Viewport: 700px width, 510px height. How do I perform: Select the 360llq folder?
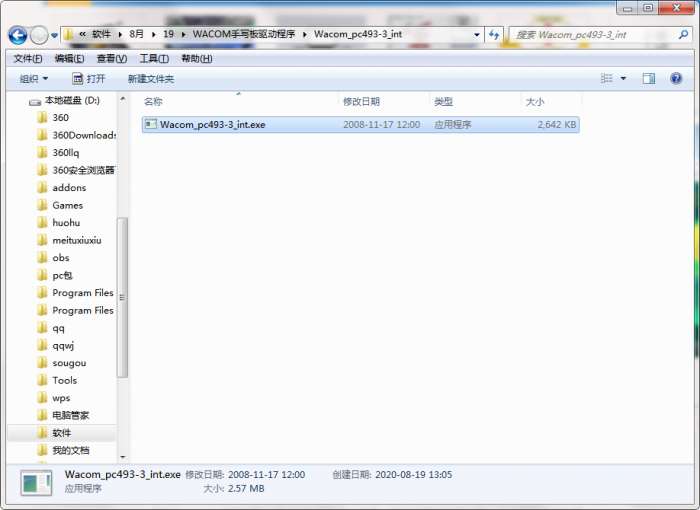click(66, 153)
